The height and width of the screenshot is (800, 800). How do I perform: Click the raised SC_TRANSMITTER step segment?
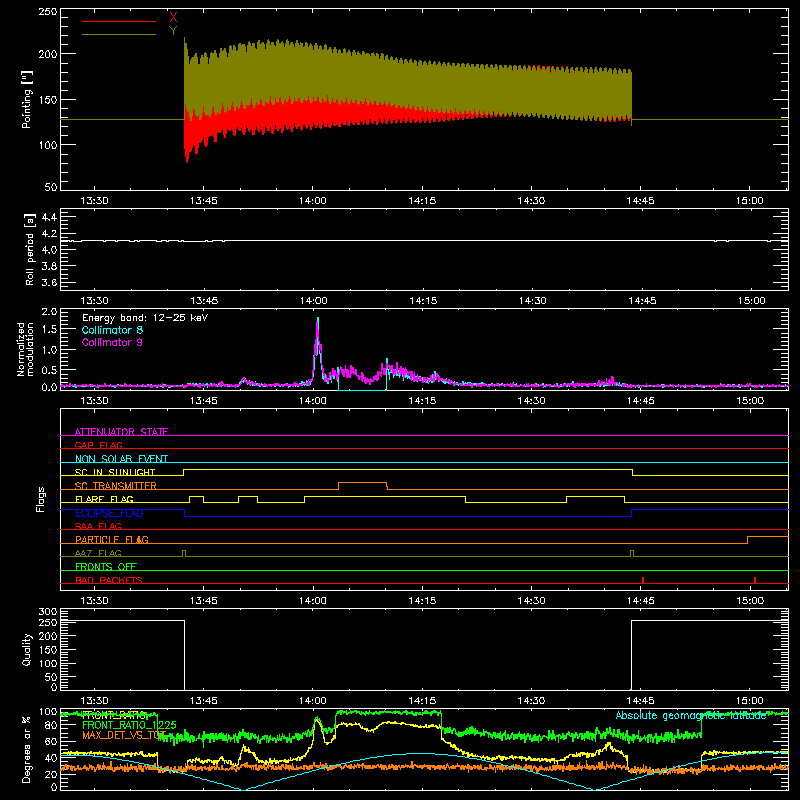[x=363, y=482]
